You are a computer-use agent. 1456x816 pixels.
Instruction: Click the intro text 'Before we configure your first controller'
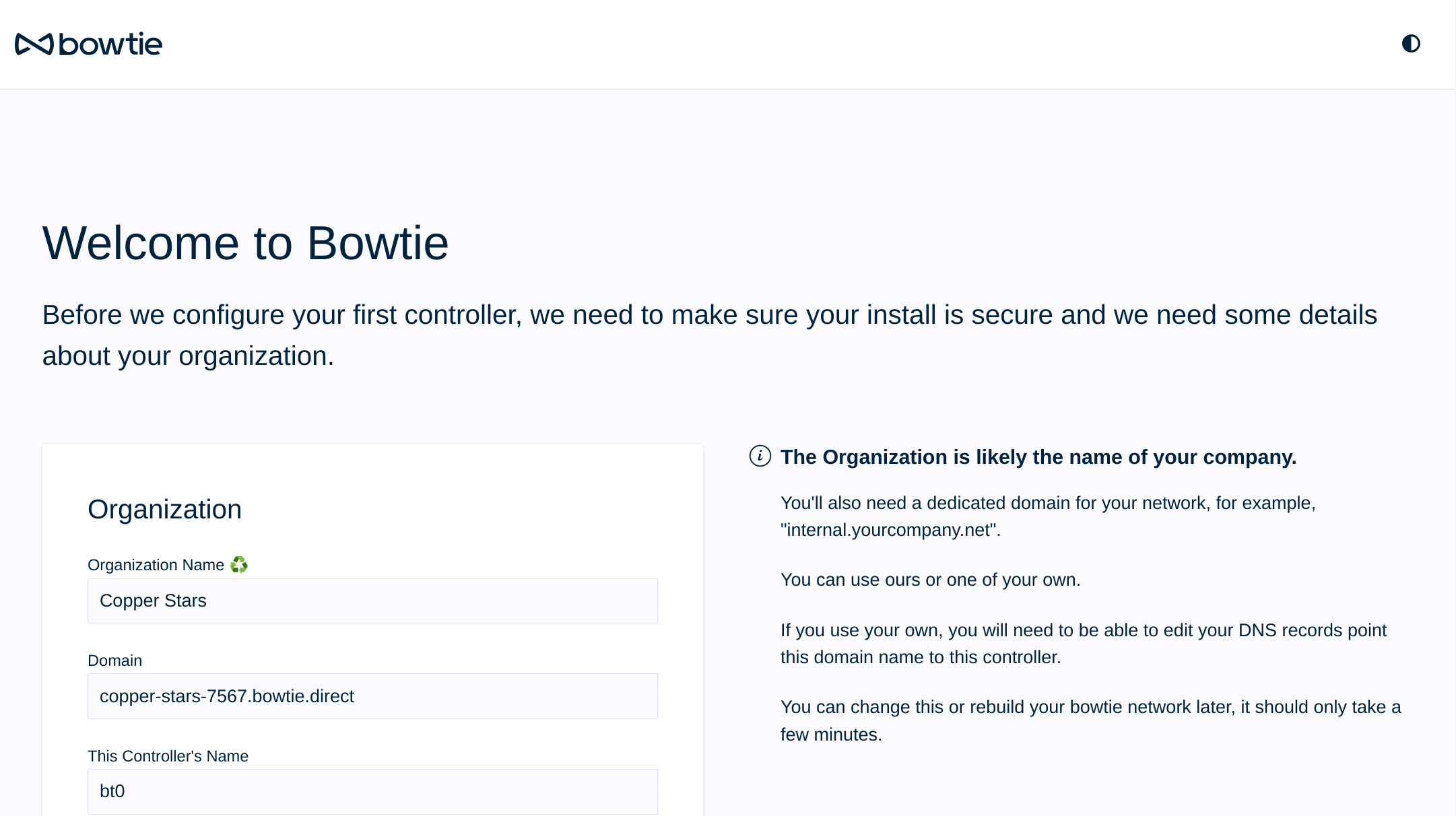[710, 335]
